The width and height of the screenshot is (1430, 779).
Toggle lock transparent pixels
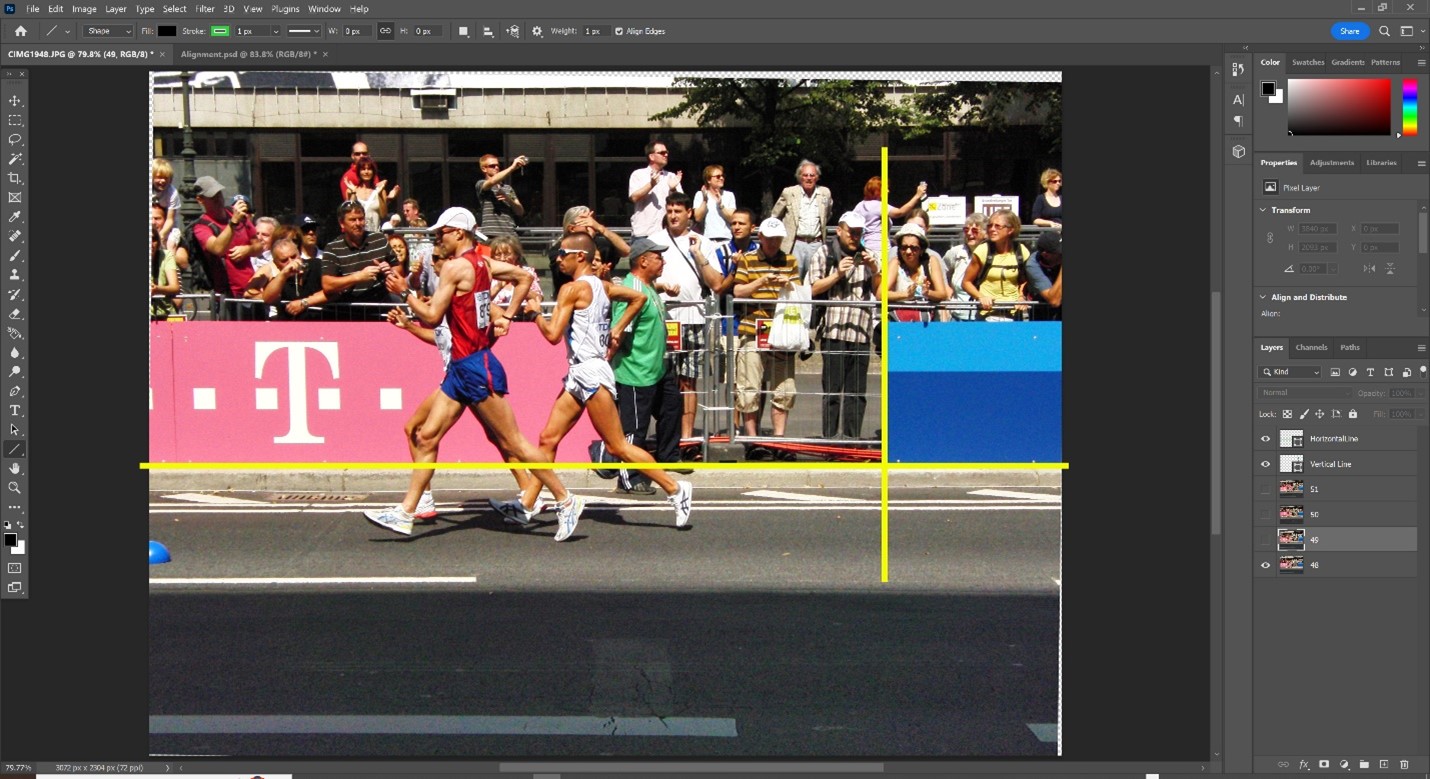click(x=1287, y=414)
